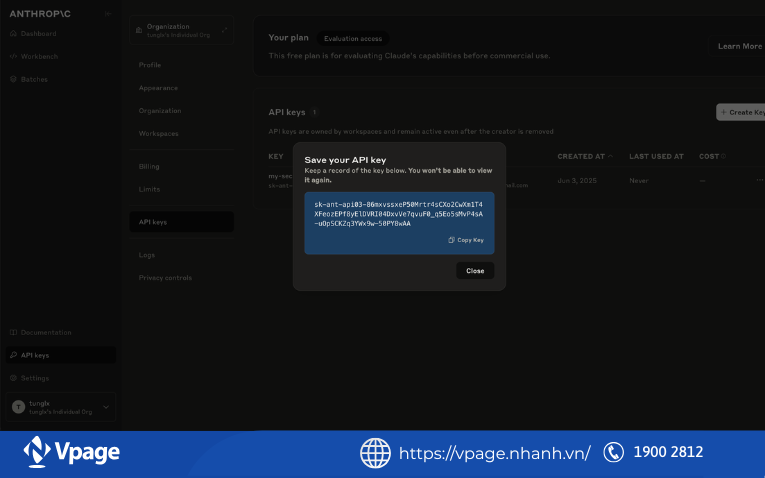Click the KEY column header

[x=276, y=157]
